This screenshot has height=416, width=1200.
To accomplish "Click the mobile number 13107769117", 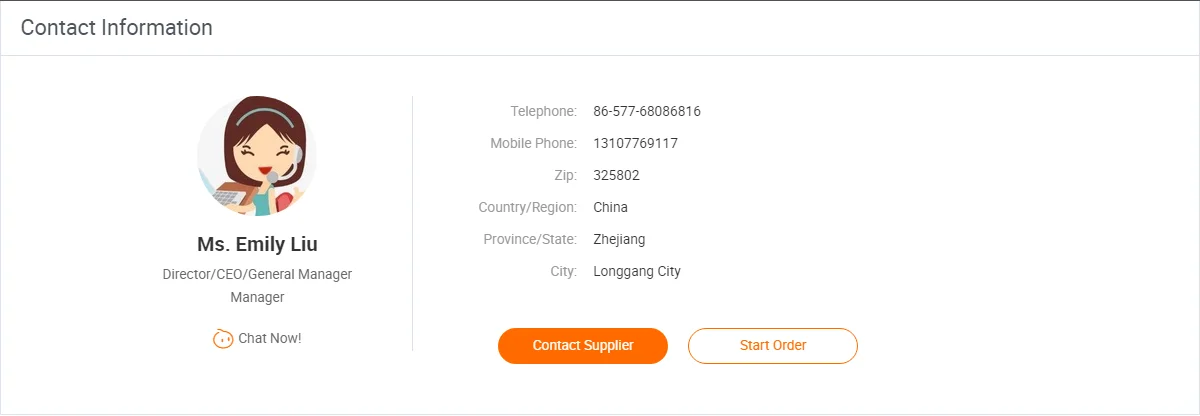I will pos(635,143).
